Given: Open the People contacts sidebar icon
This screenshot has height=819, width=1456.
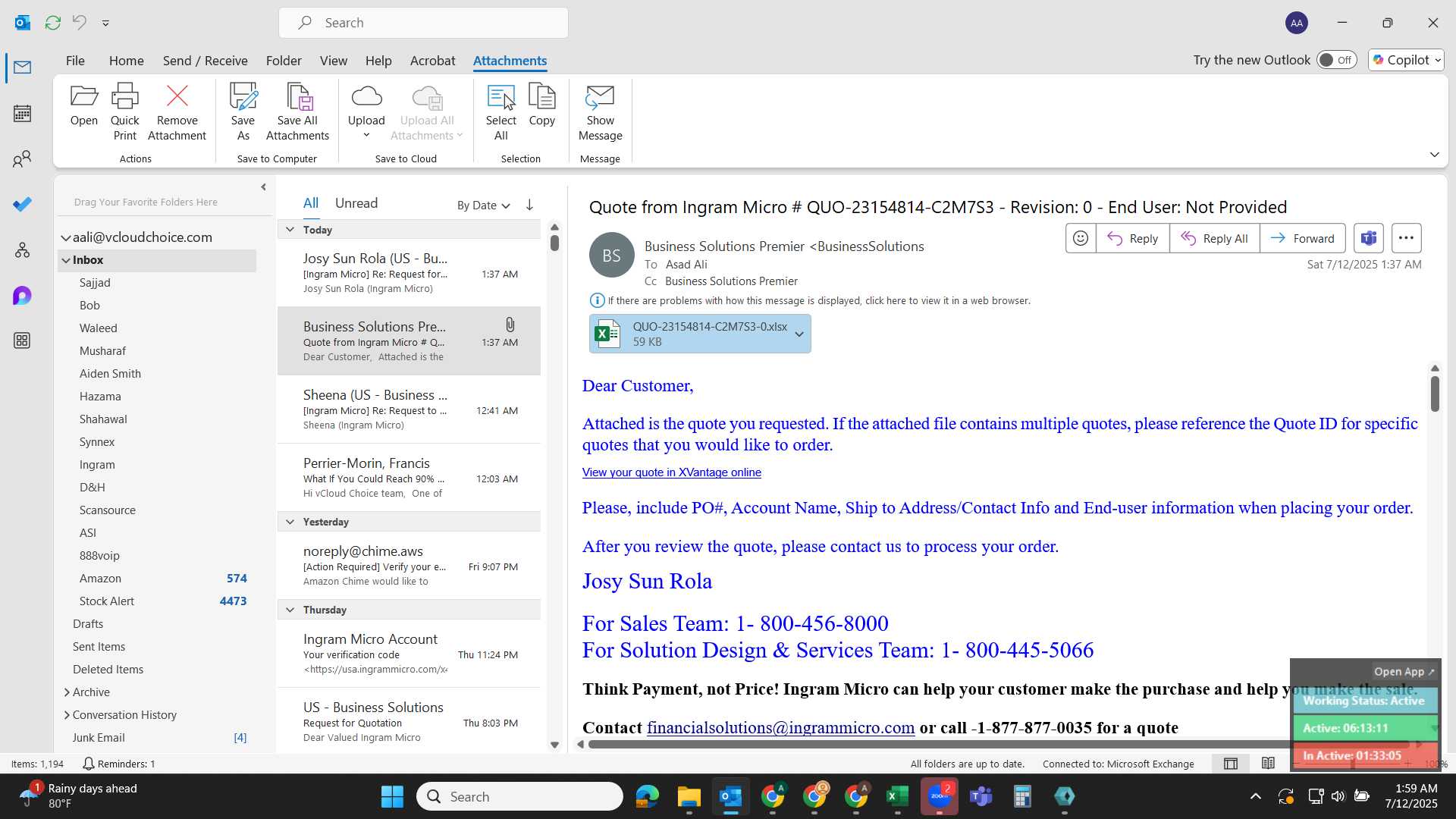Looking at the screenshot, I should (22, 158).
